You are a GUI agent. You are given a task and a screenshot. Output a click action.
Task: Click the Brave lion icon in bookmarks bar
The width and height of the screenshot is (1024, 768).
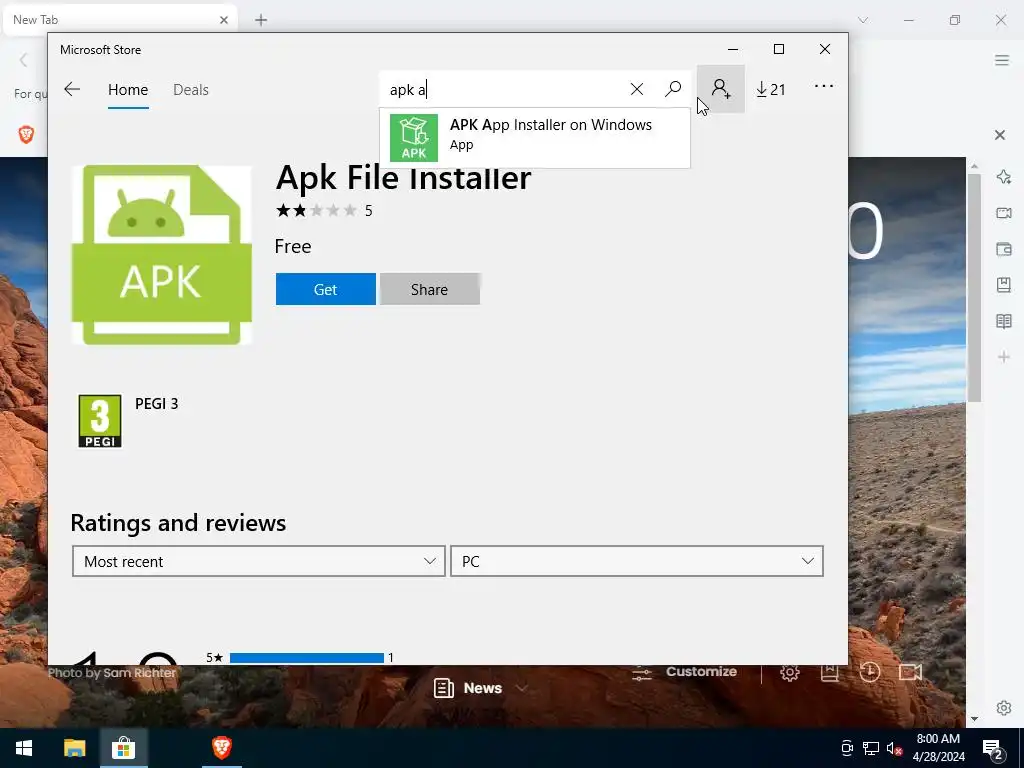[26, 135]
